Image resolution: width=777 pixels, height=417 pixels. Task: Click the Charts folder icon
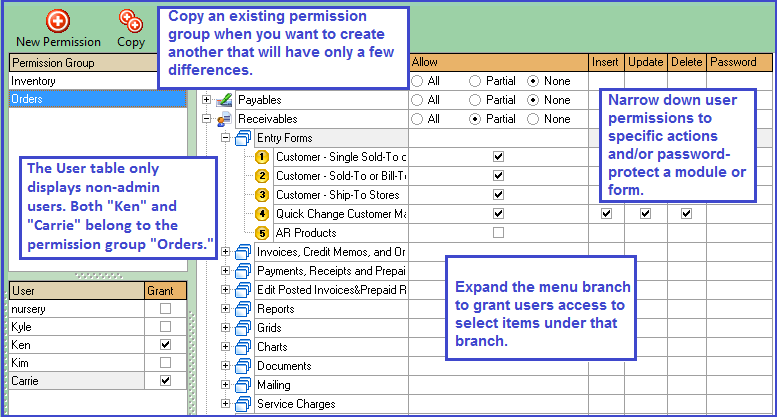[x=243, y=347]
